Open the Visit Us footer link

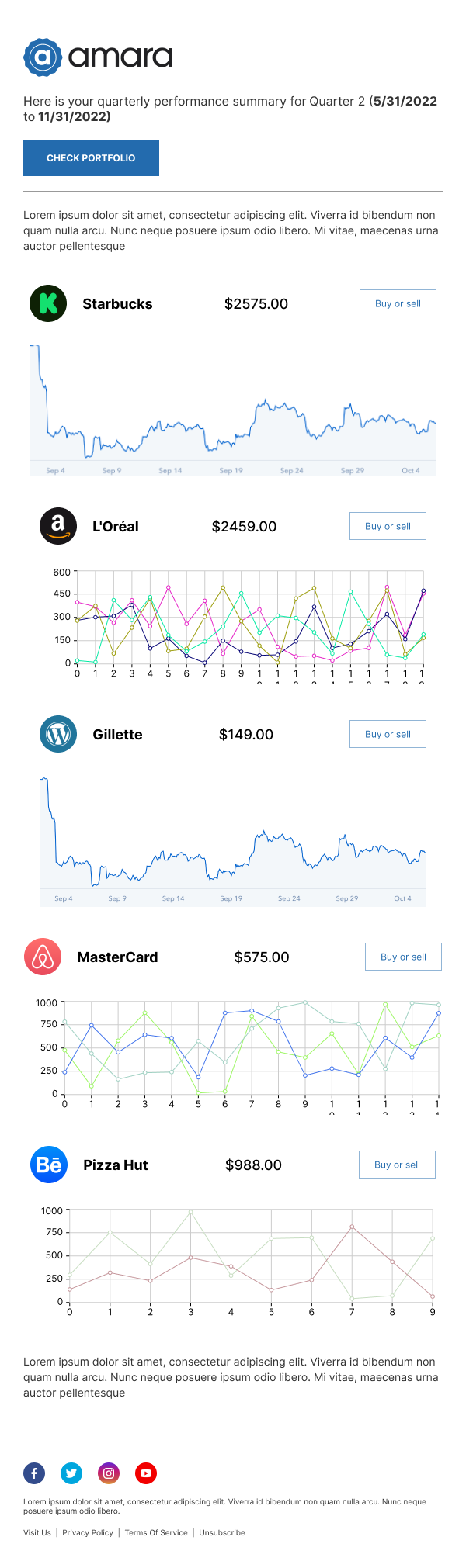pyautogui.click(x=37, y=1532)
